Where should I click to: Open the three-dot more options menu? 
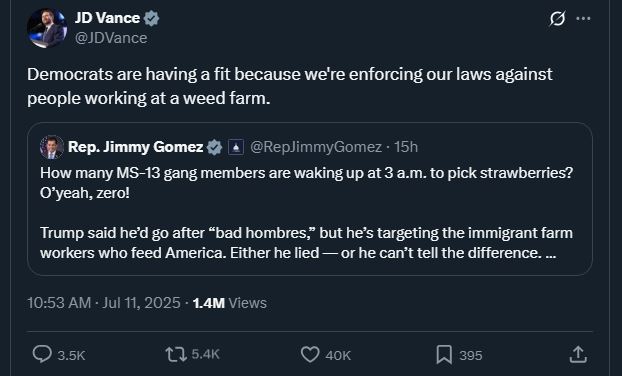pyautogui.click(x=583, y=18)
